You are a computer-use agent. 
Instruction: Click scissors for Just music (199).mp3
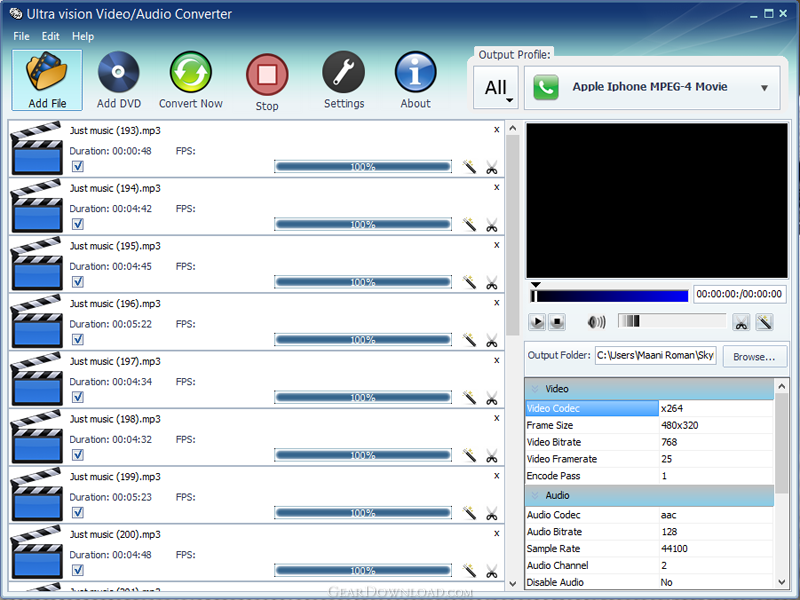point(491,513)
